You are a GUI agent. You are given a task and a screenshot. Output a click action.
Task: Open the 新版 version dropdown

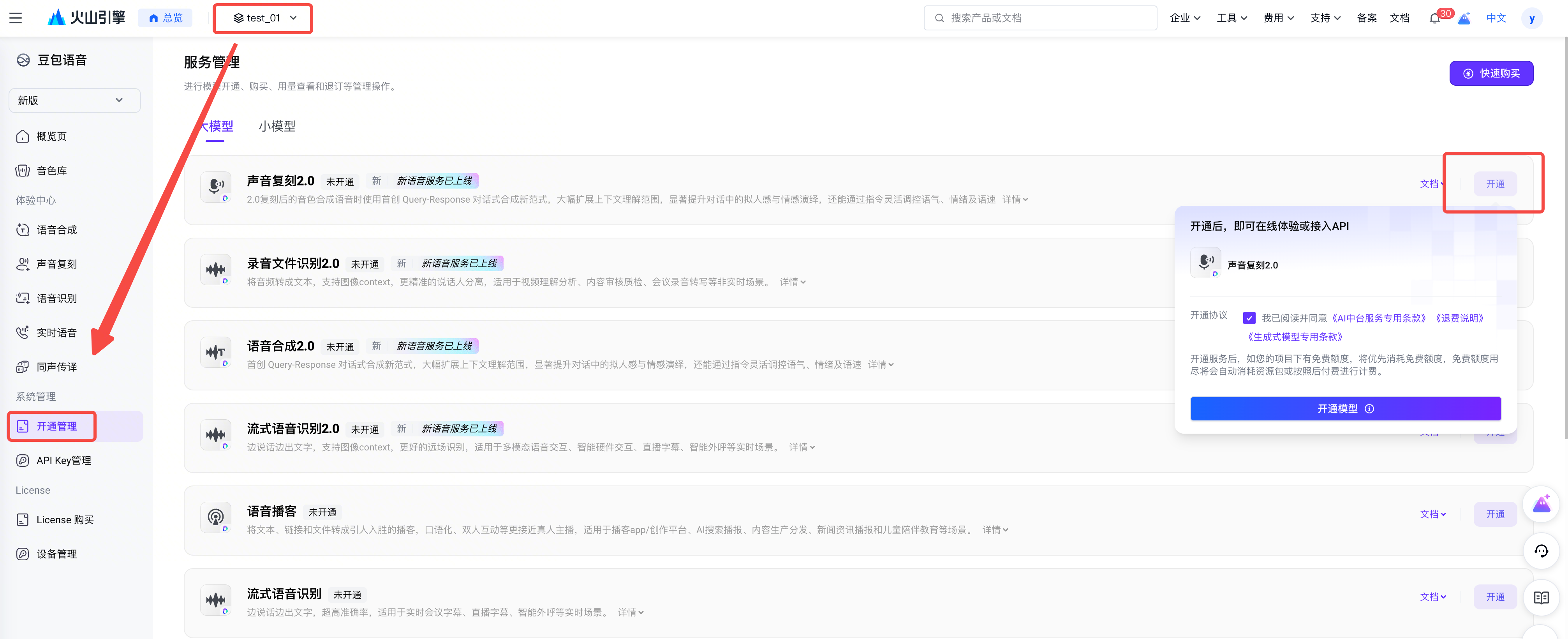point(74,101)
